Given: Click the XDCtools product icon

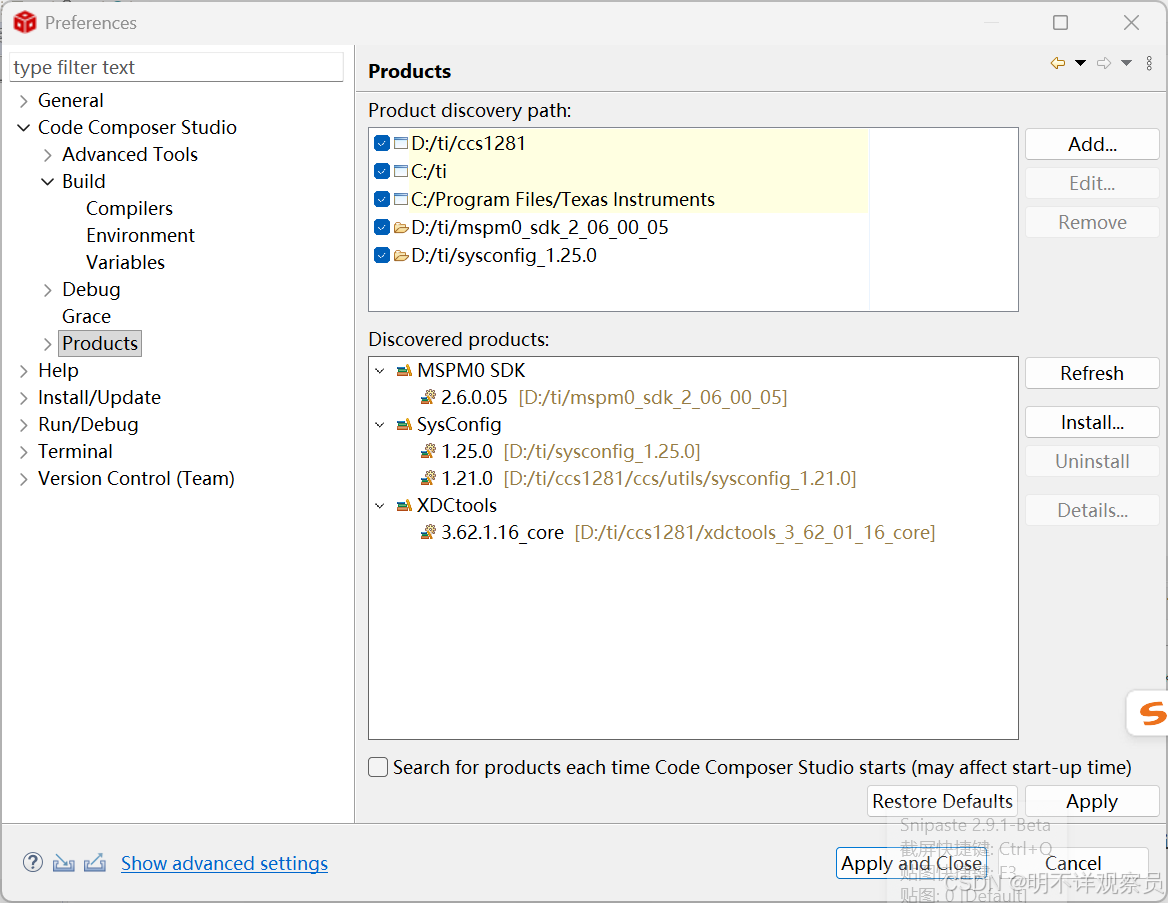Looking at the screenshot, I should [404, 506].
